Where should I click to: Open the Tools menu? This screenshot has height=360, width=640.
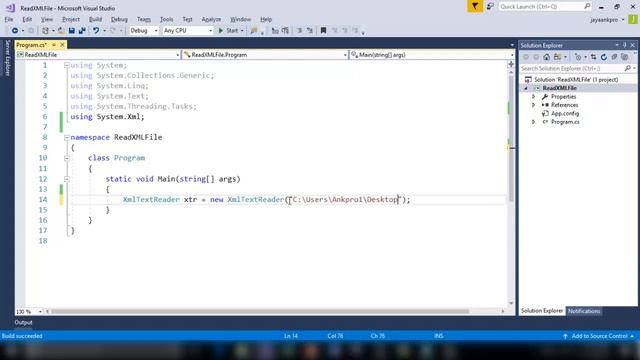tap(167, 19)
